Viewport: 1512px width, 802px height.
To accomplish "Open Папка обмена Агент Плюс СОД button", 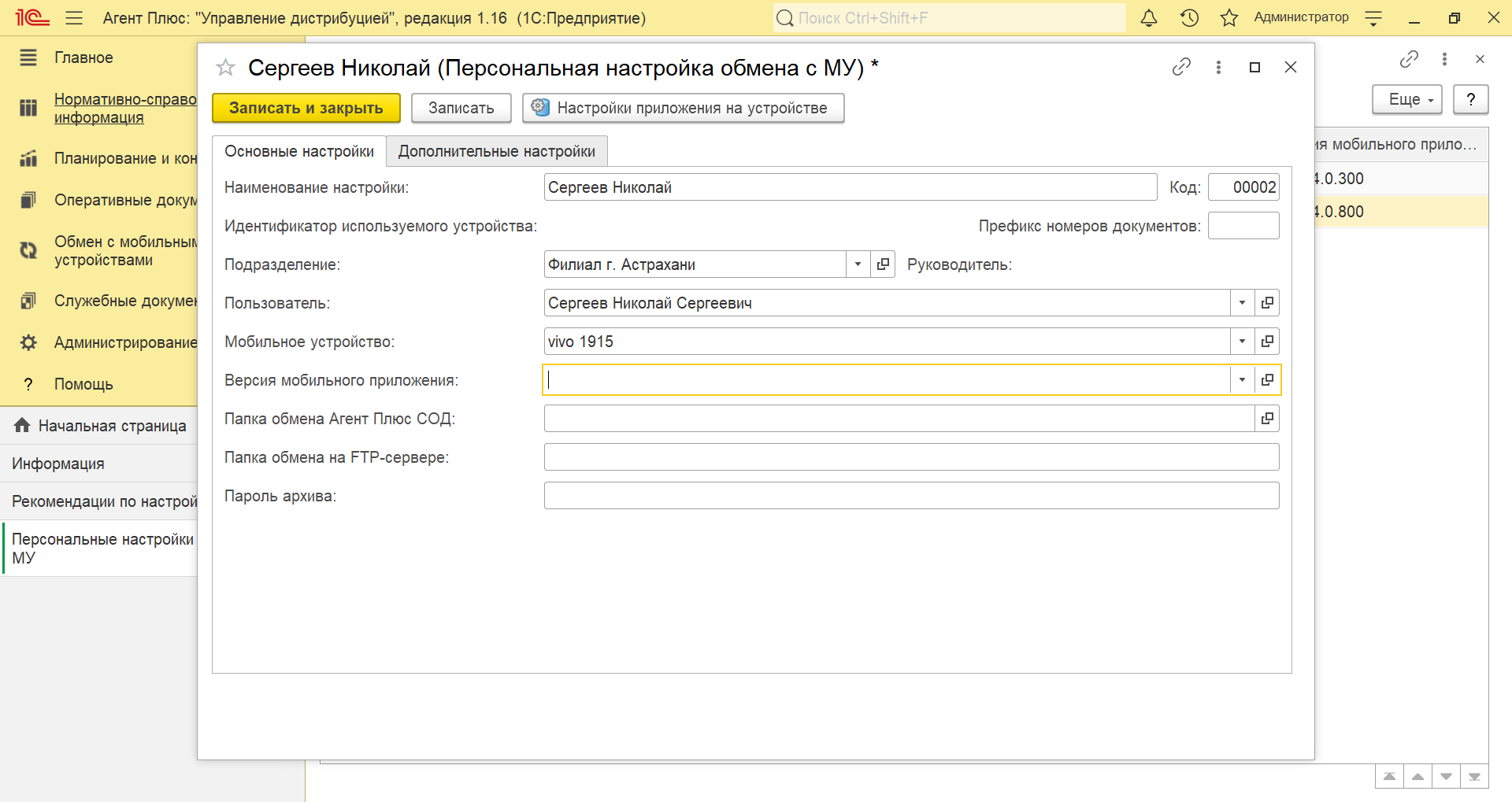I will 1267,419.
